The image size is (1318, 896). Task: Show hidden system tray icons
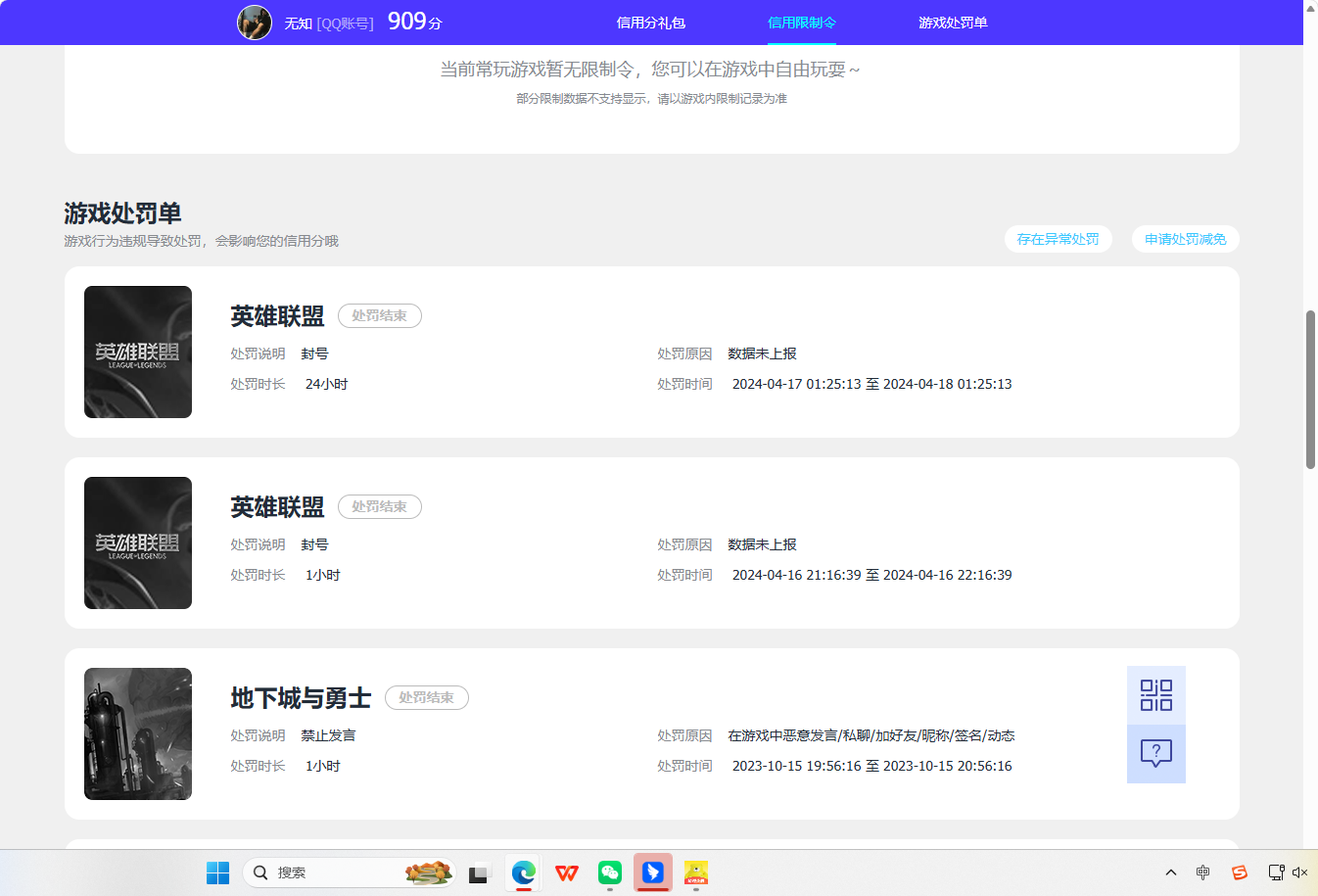[x=1171, y=872]
